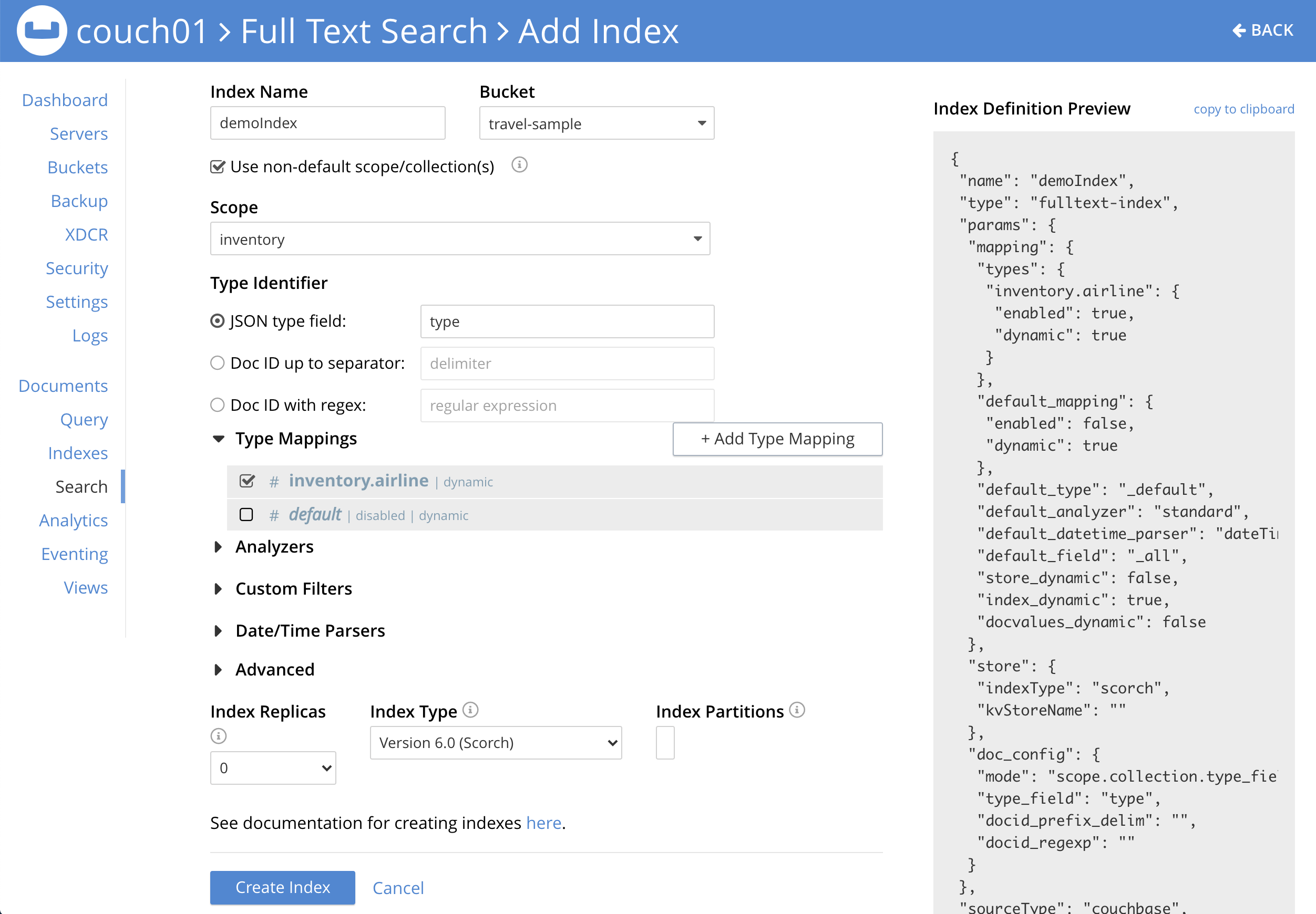Open the Index Type Version 6.0 dropdown
Screen dimensions: 1316x914
pos(496,743)
